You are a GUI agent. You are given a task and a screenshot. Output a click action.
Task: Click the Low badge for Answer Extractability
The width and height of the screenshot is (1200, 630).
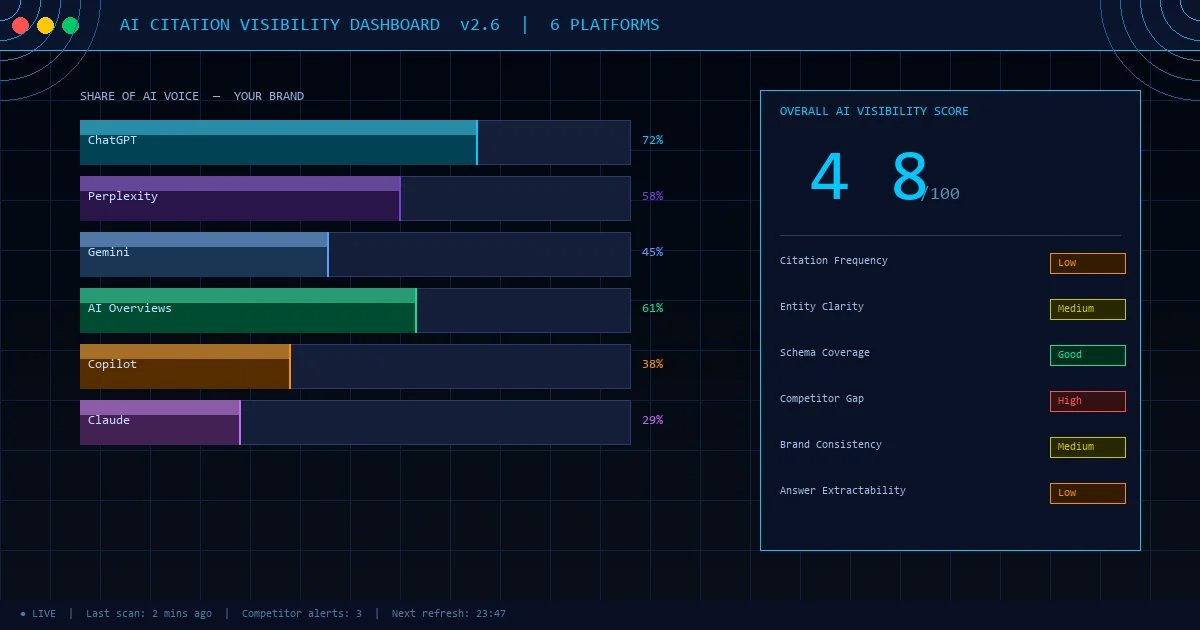coord(1088,493)
